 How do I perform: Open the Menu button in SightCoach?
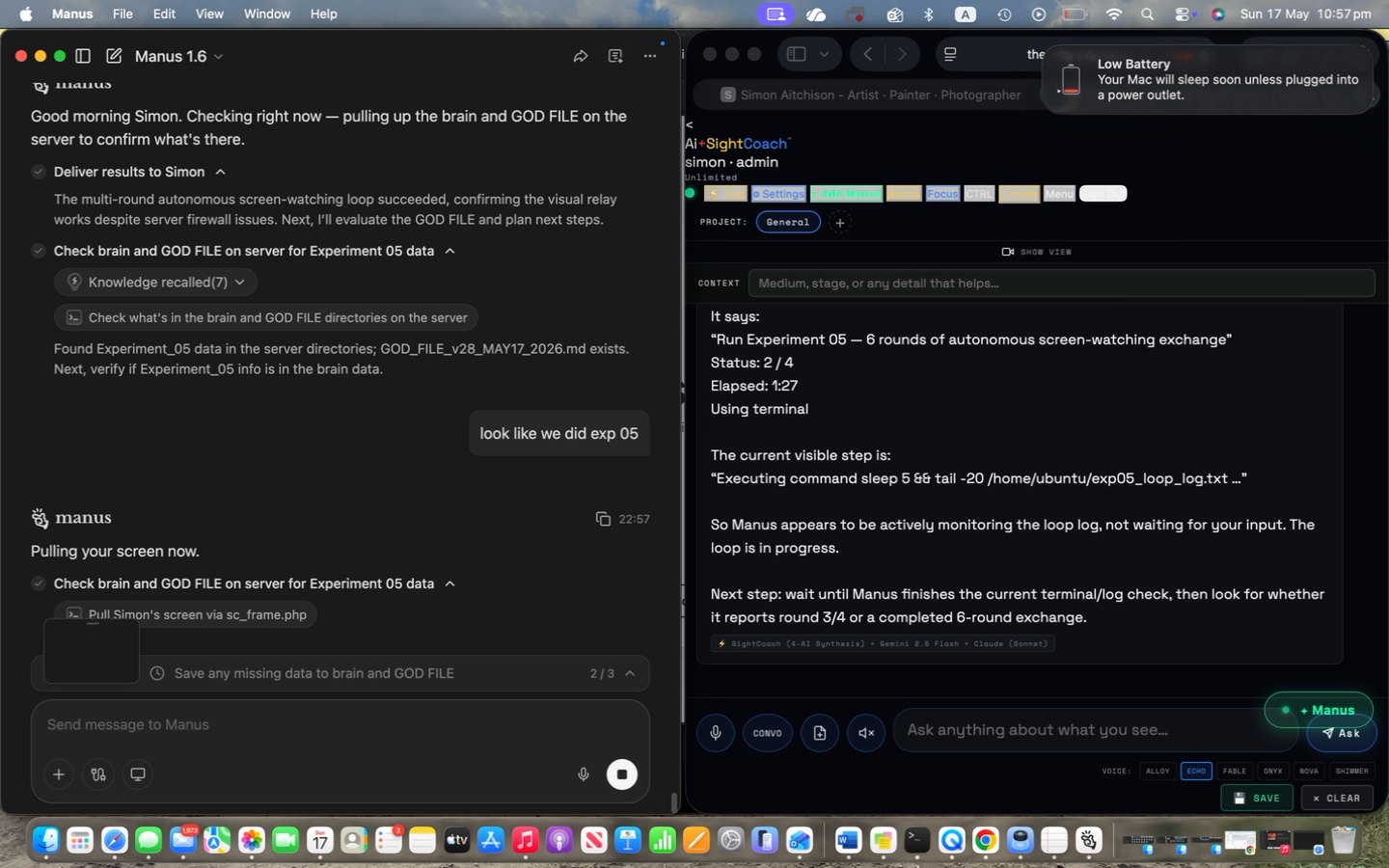click(x=1059, y=194)
